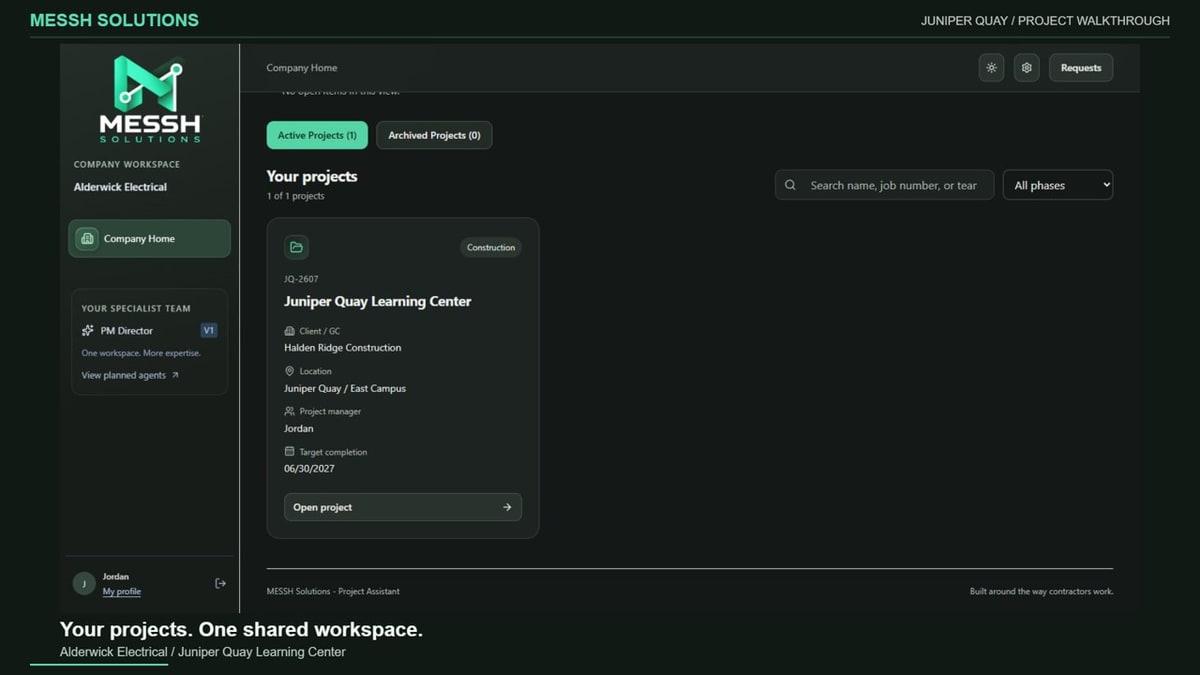
Task: Open My profile link
Action: click(x=122, y=592)
